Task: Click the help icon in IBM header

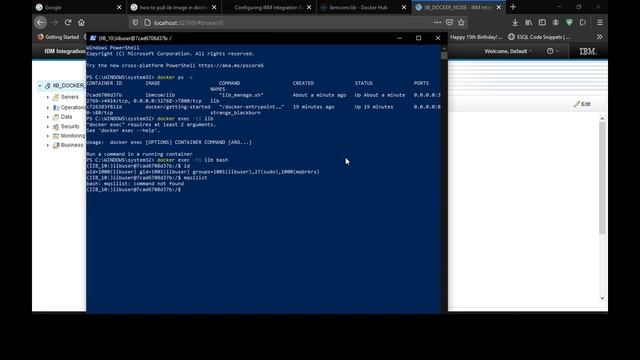Action: tap(550, 51)
